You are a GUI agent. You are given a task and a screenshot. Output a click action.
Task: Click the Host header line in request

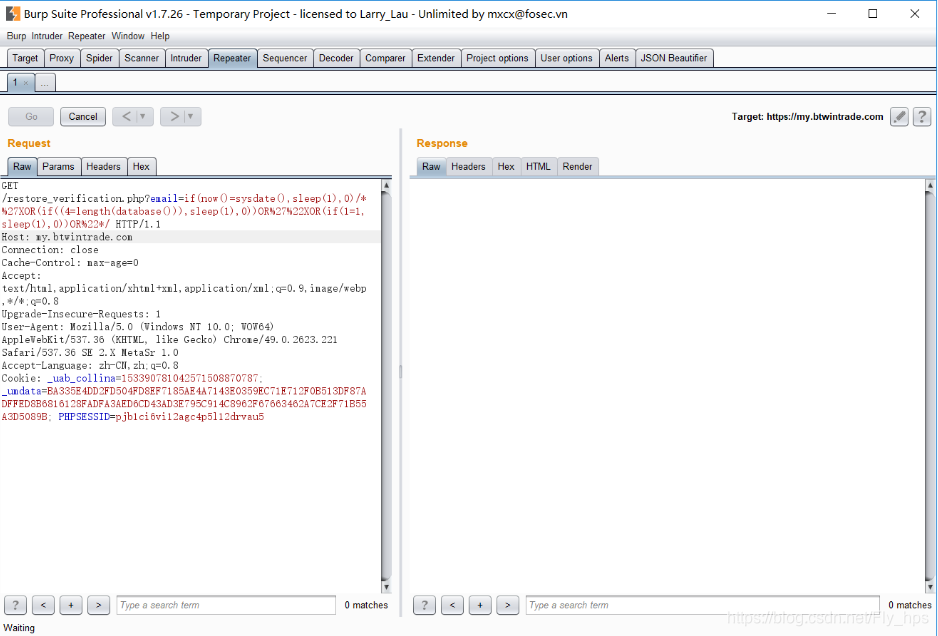(190, 237)
